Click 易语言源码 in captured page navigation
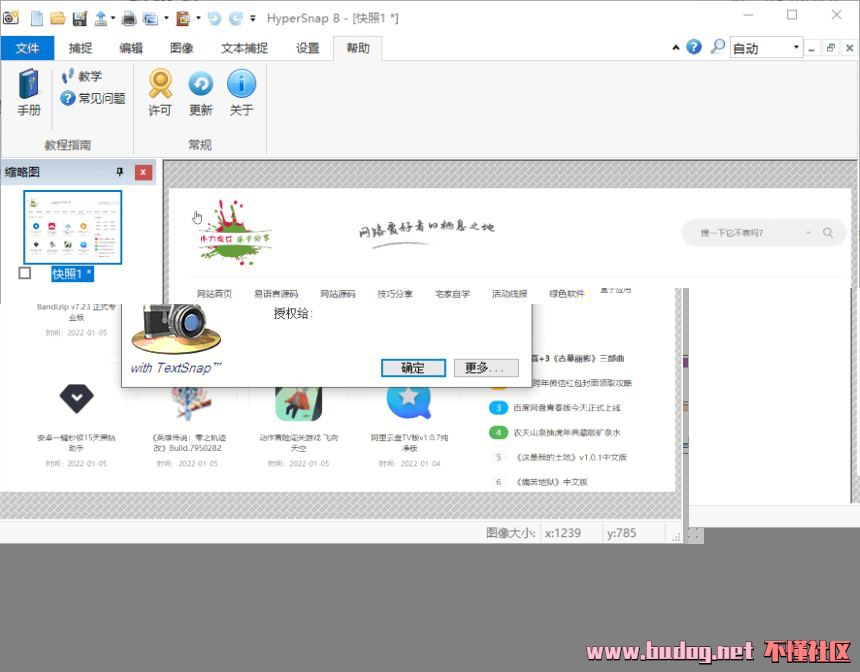Screen dimensions: 860x672 276,294
